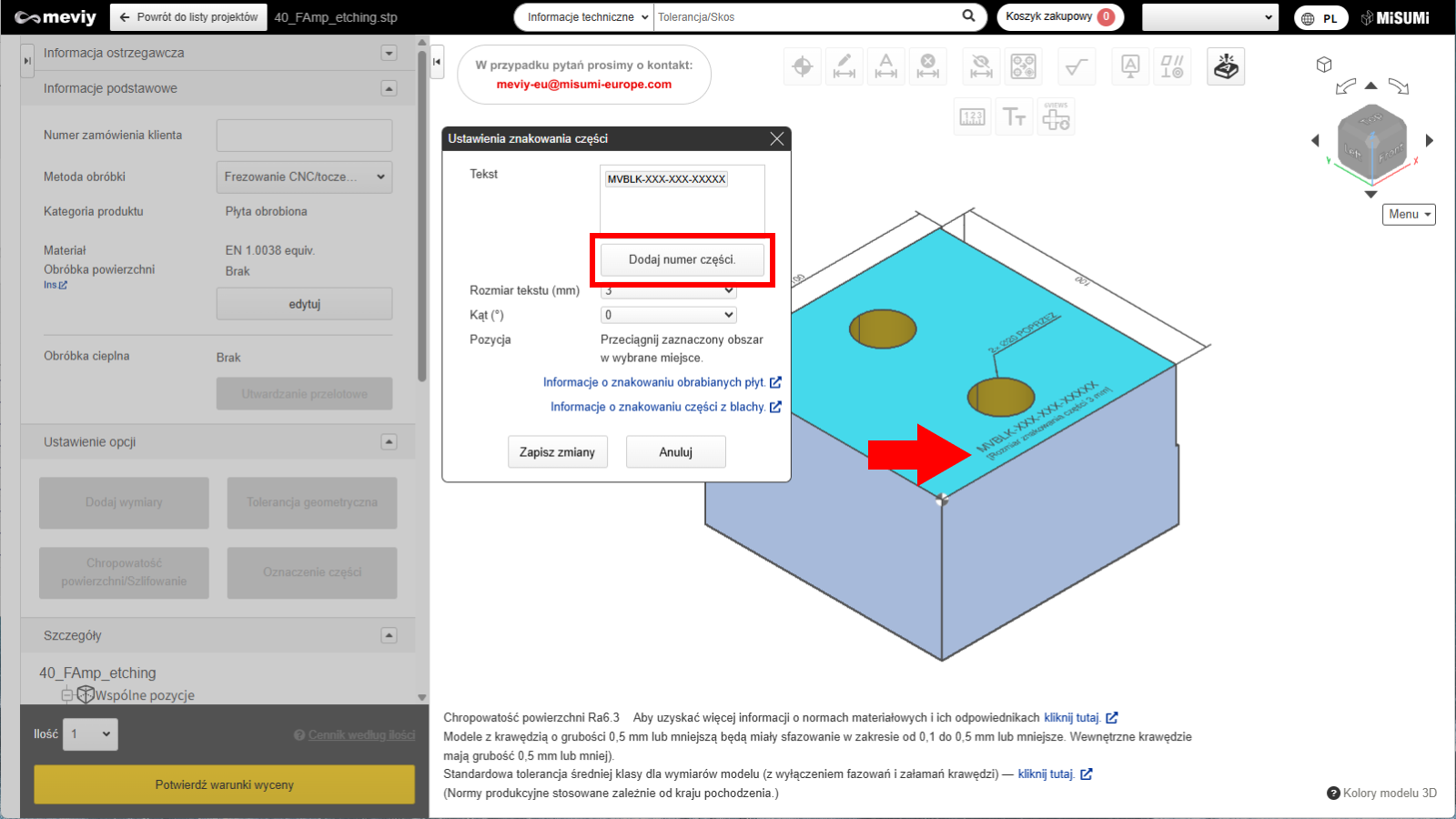The height and width of the screenshot is (819, 1456).
Task: Collapse the left sidebar panel toggle
Action: pos(437,62)
